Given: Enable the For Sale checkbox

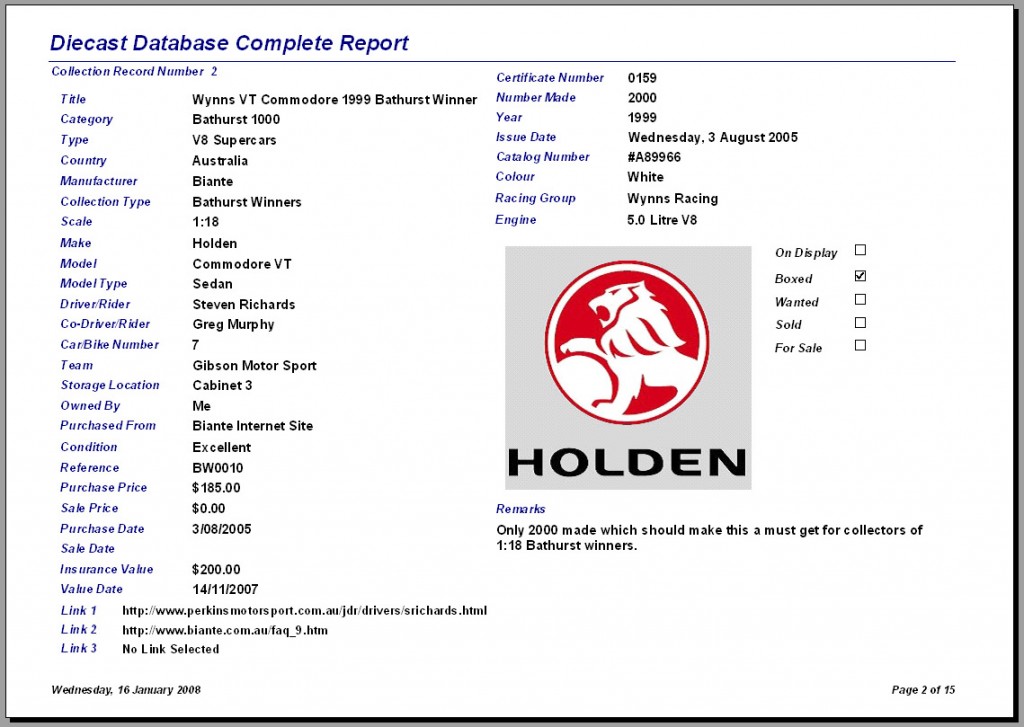Looking at the screenshot, I should [x=860, y=346].
